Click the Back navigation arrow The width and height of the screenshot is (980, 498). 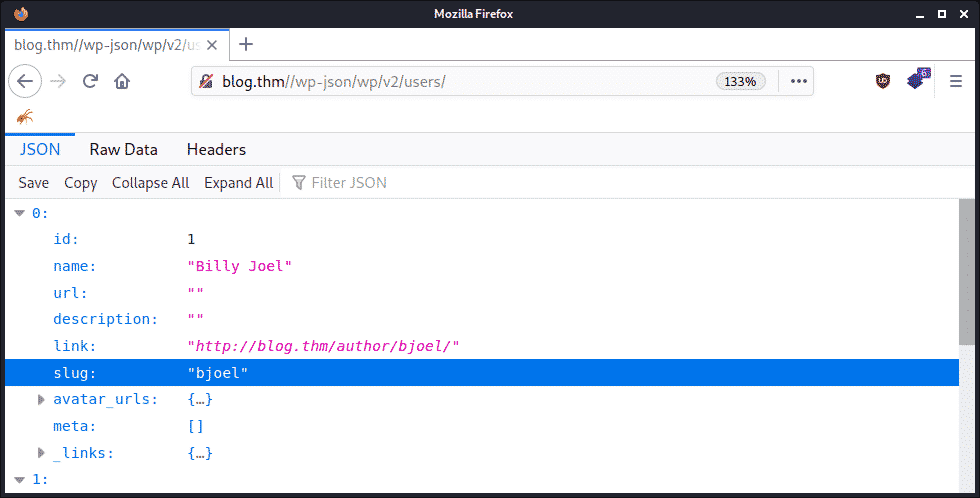click(x=25, y=81)
